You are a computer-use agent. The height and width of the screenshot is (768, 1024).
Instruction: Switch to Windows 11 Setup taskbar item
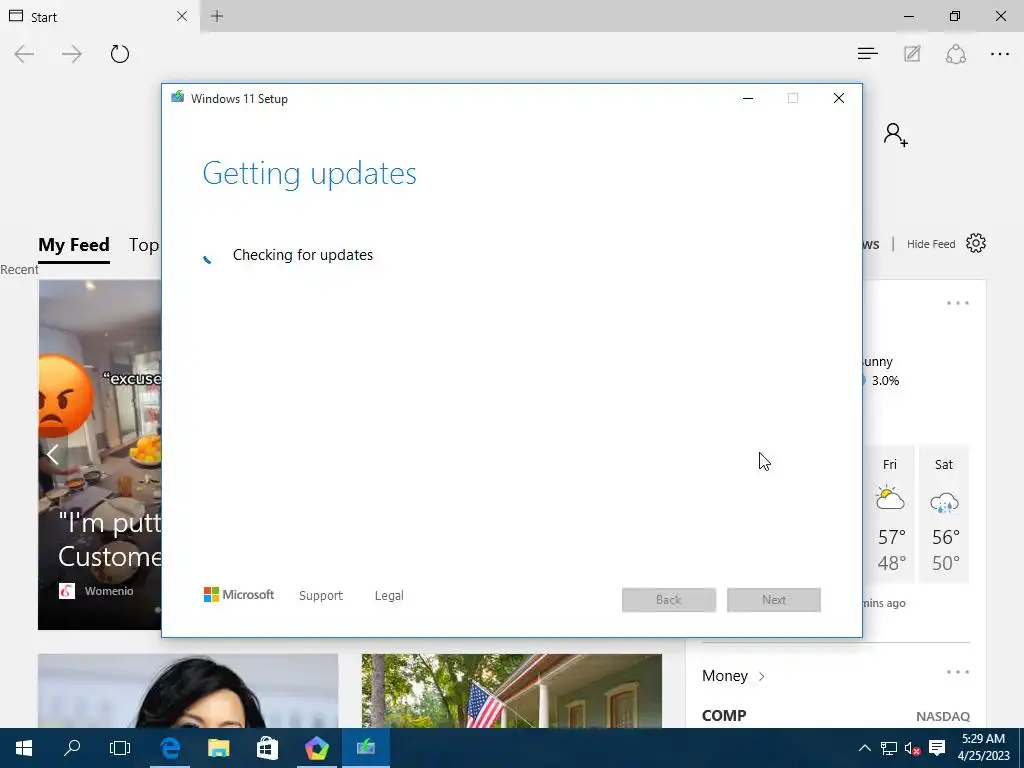(366, 748)
